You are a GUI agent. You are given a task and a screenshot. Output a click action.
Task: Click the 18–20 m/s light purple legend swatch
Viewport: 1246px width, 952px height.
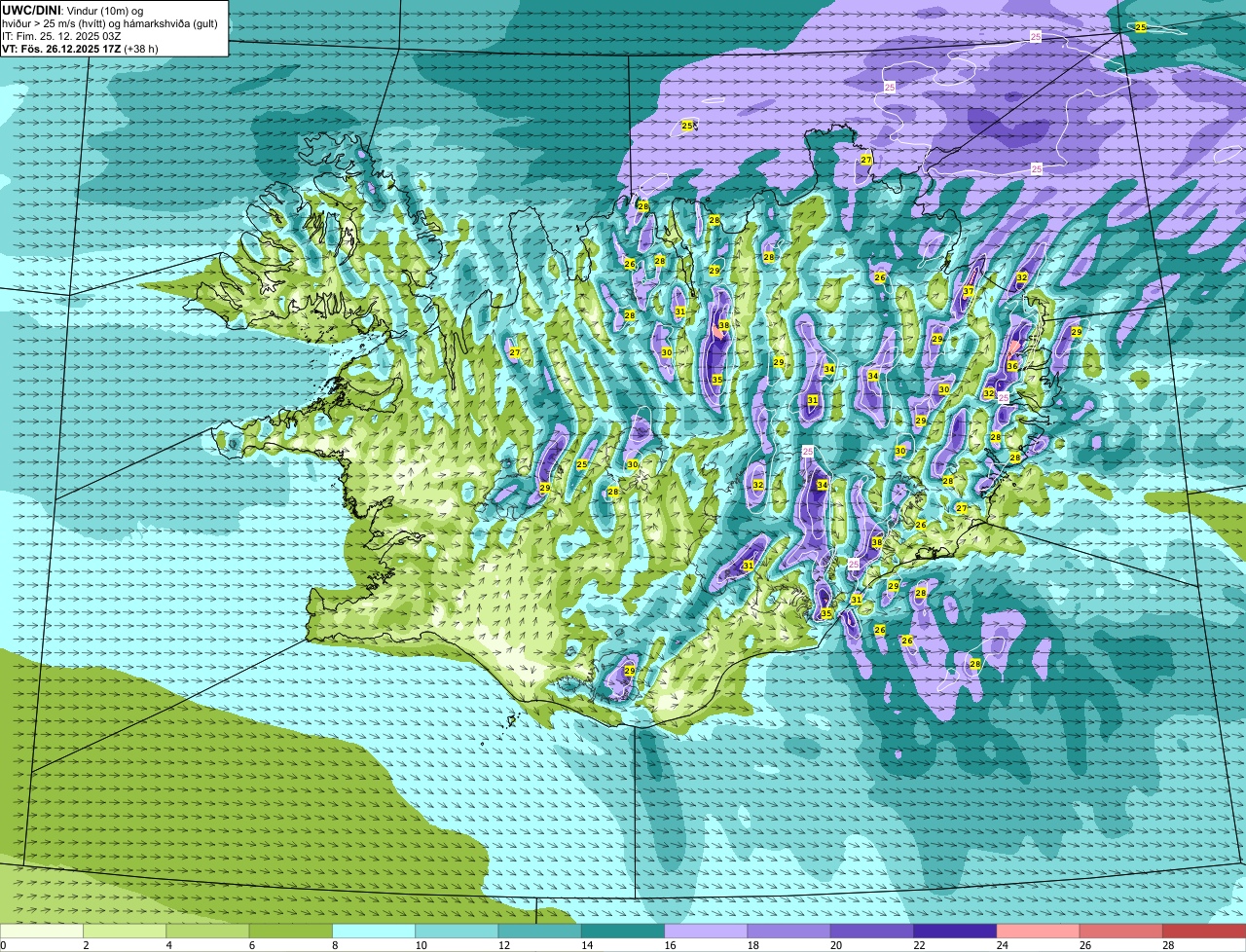click(789, 931)
